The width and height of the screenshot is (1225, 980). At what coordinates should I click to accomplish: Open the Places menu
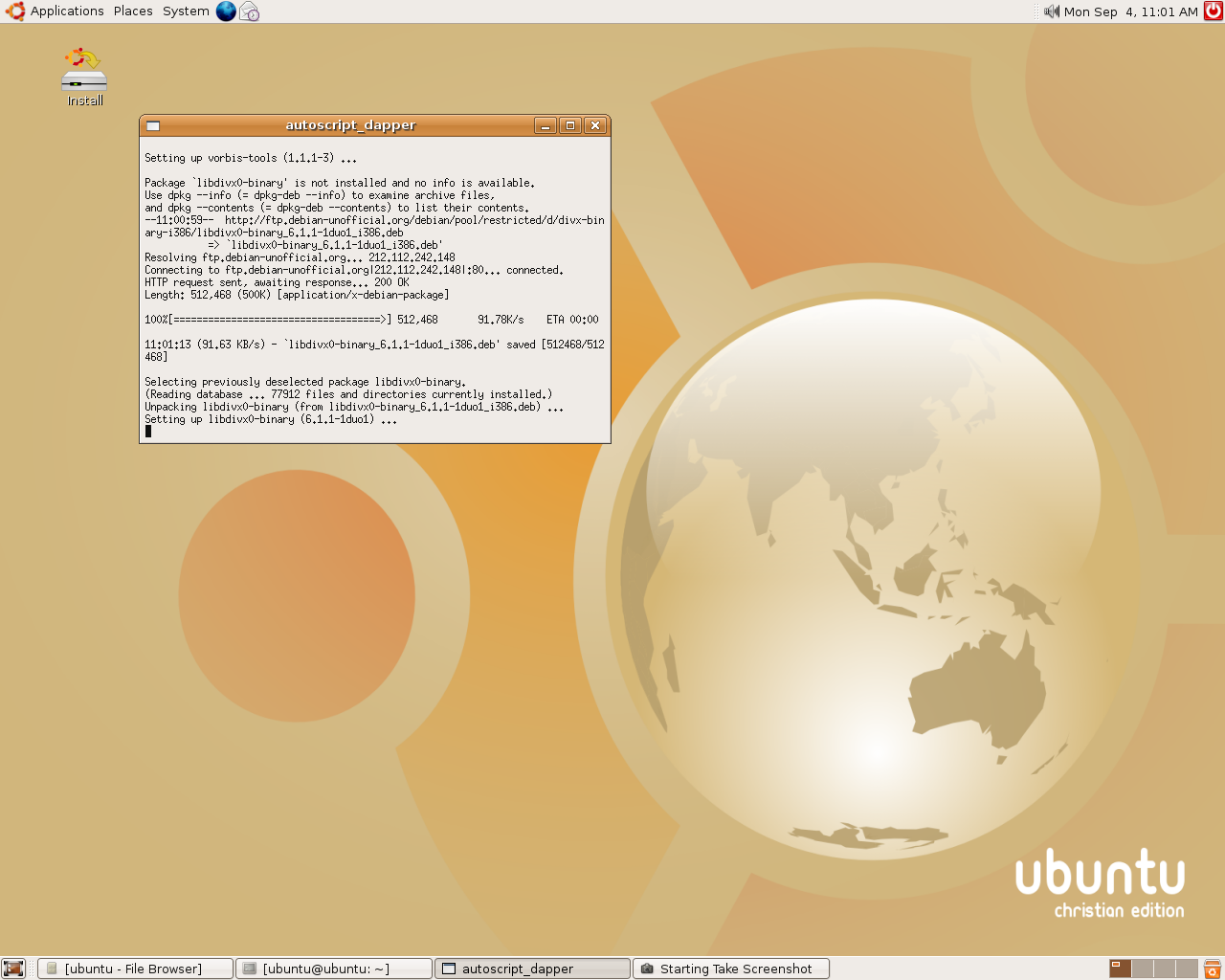click(x=133, y=11)
